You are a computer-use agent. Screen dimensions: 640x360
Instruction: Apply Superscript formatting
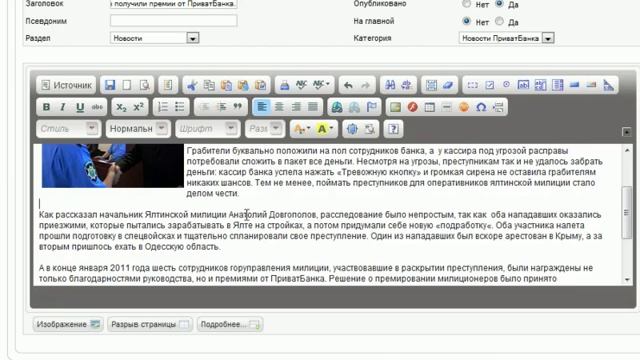point(138,107)
